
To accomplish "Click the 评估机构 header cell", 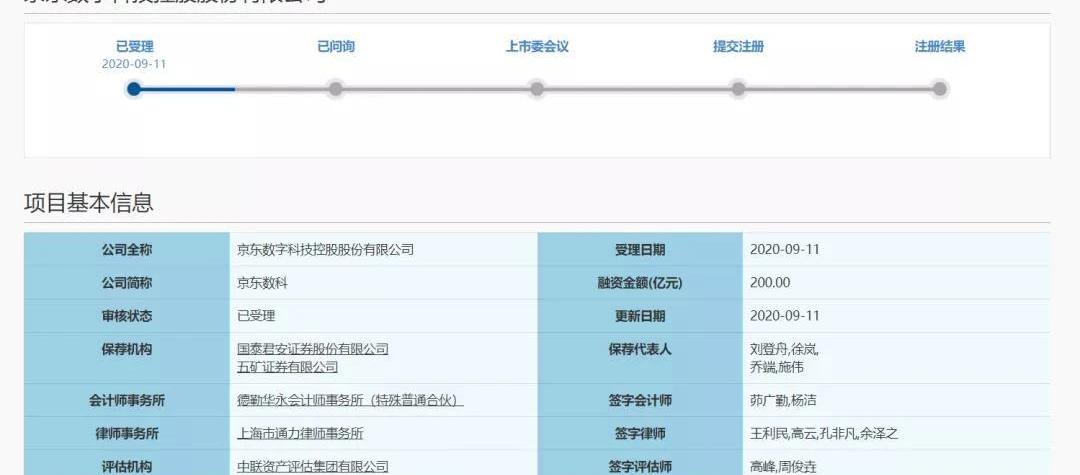I will pos(127,463).
